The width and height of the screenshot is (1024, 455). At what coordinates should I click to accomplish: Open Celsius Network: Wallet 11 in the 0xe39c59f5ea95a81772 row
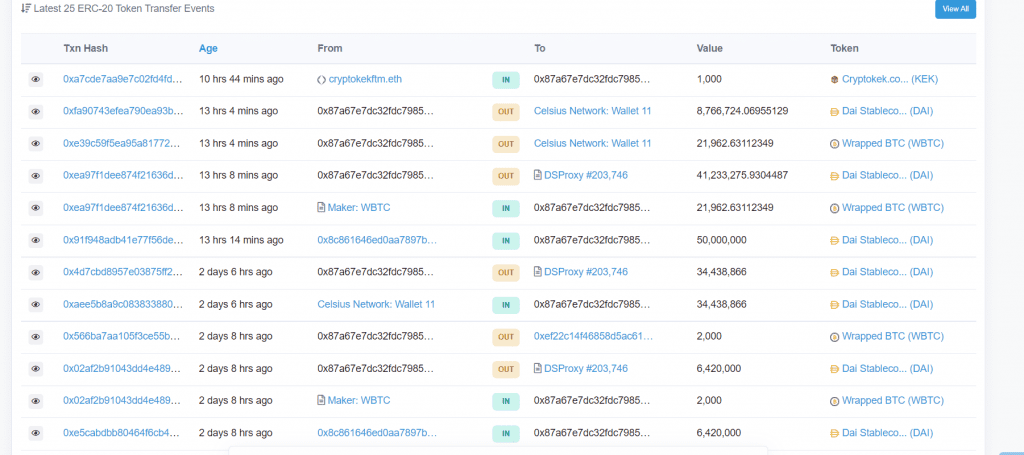(592, 143)
